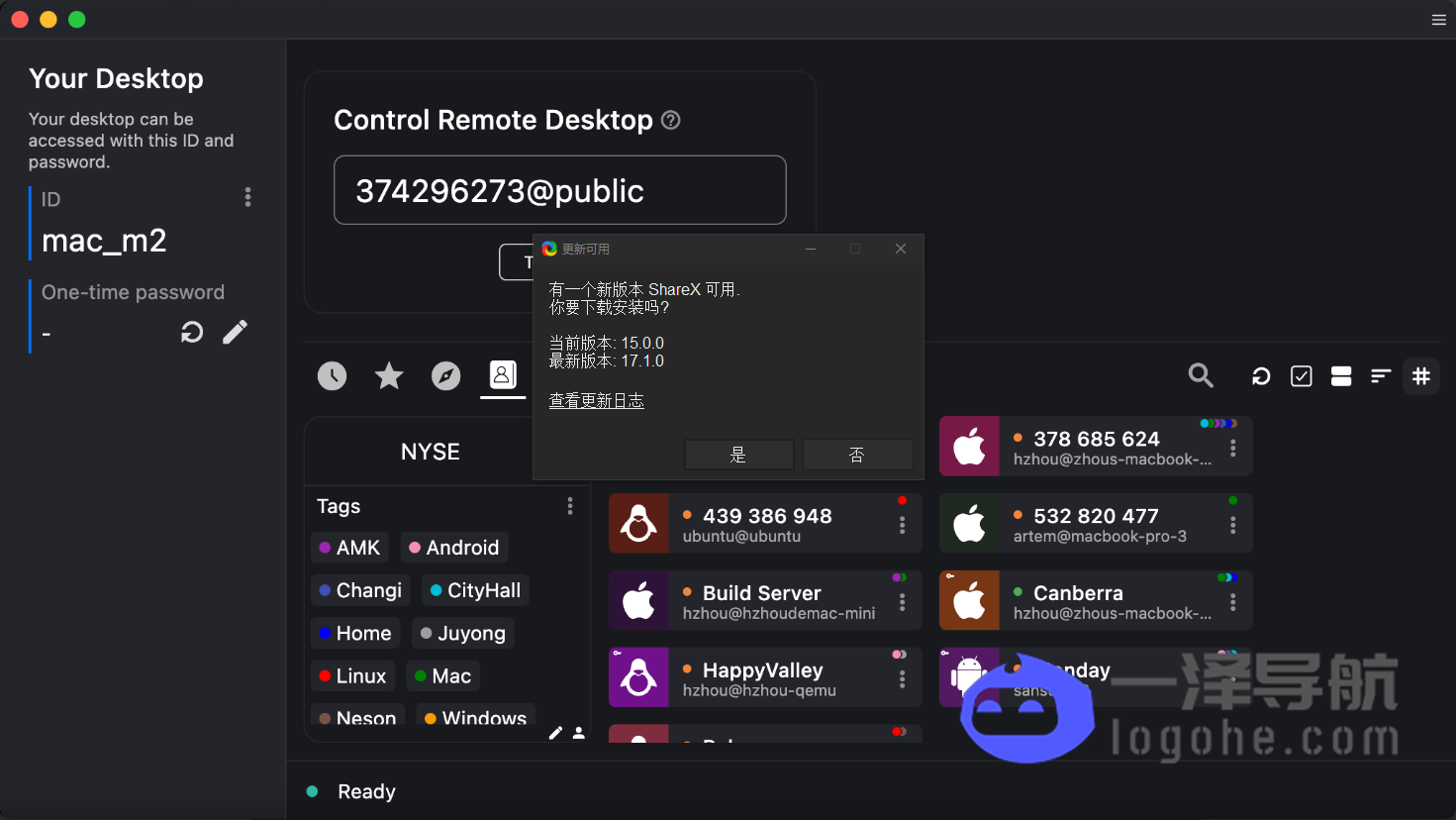Open the hamburger menu in title bar

pos(1438,20)
